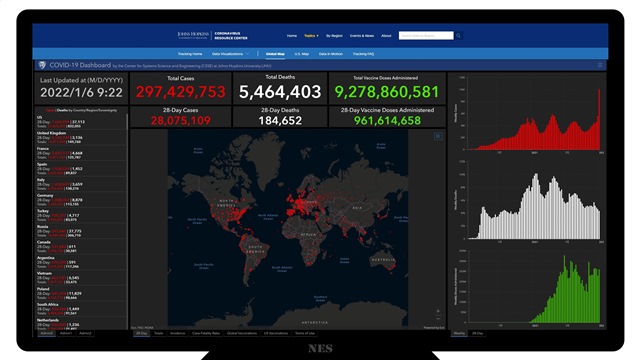640x360 pixels.
Task: Switch charts to 28-Day view
Action: tap(477, 333)
